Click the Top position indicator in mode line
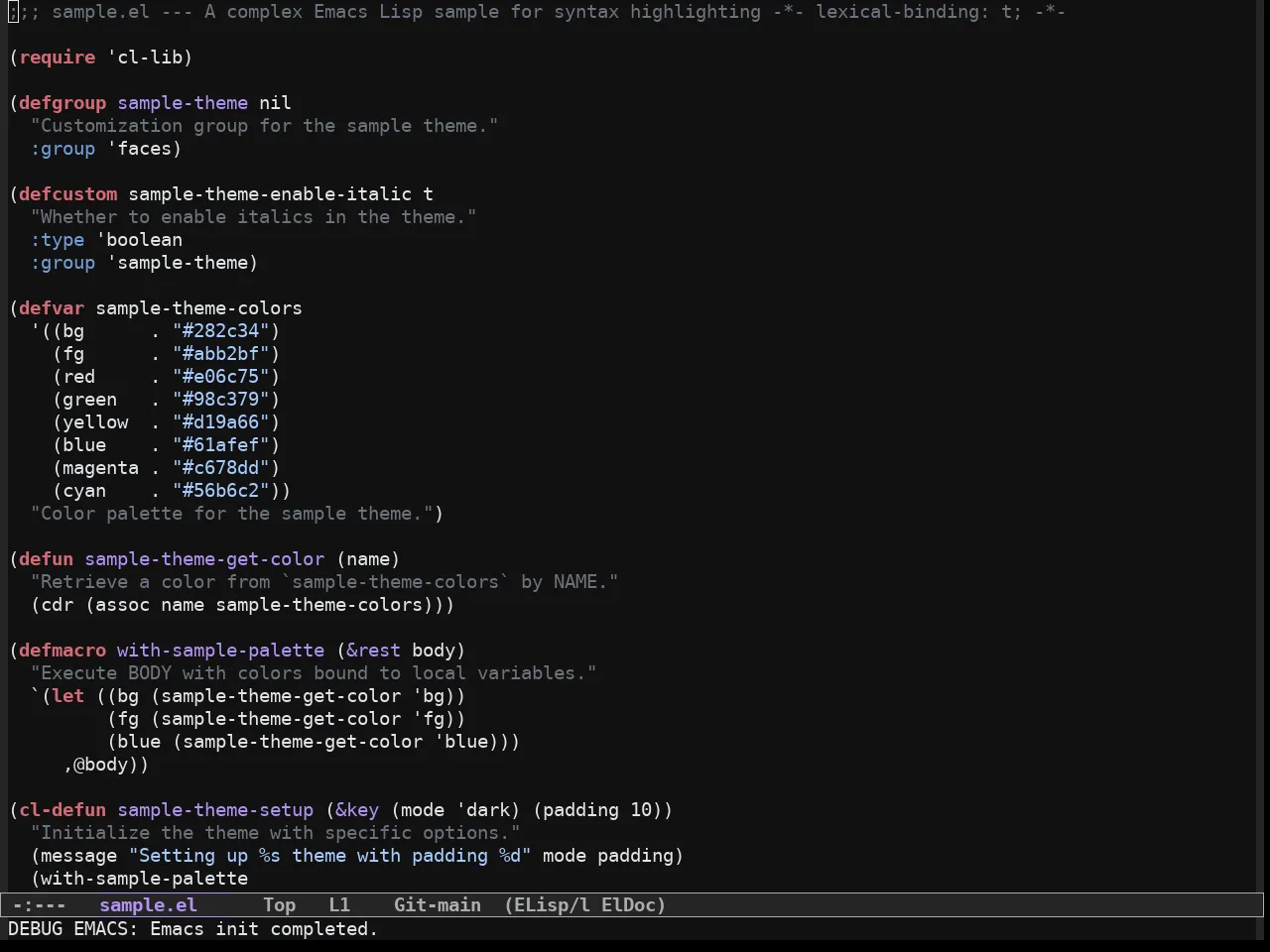This screenshot has height=952, width=1270. click(x=279, y=904)
